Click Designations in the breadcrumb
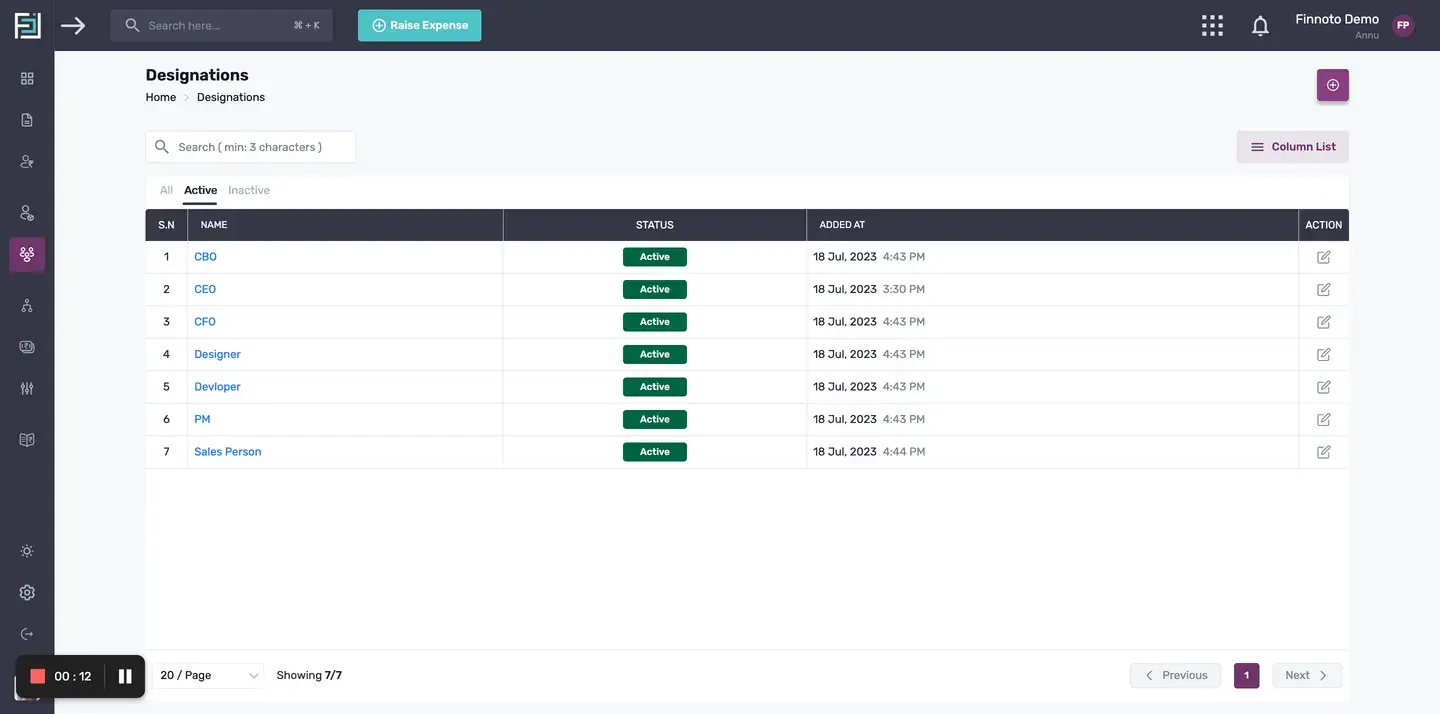 pyautogui.click(x=231, y=97)
